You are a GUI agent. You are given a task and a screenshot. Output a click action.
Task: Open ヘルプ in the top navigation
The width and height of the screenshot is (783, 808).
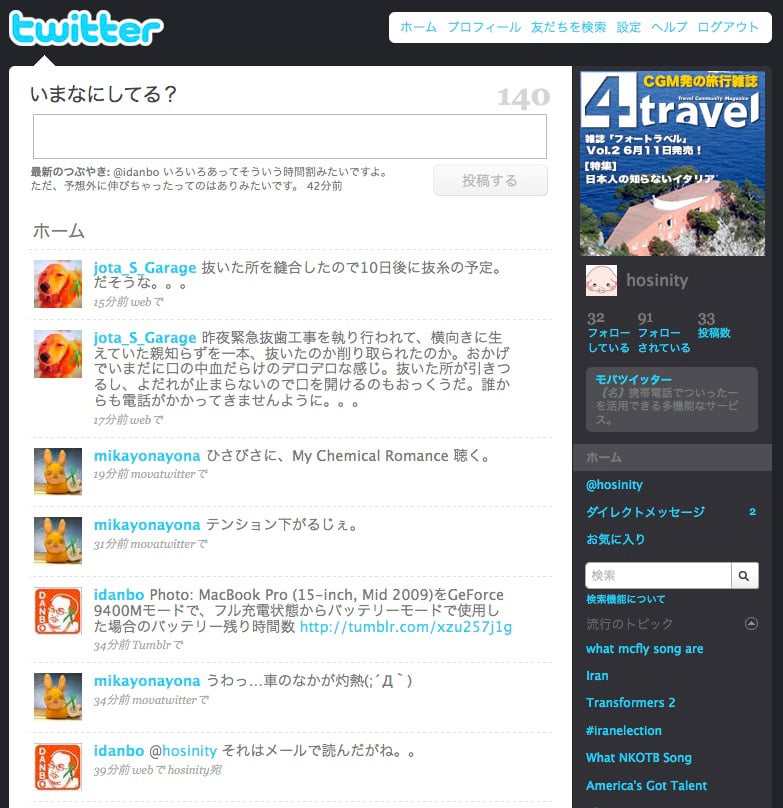point(669,27)
